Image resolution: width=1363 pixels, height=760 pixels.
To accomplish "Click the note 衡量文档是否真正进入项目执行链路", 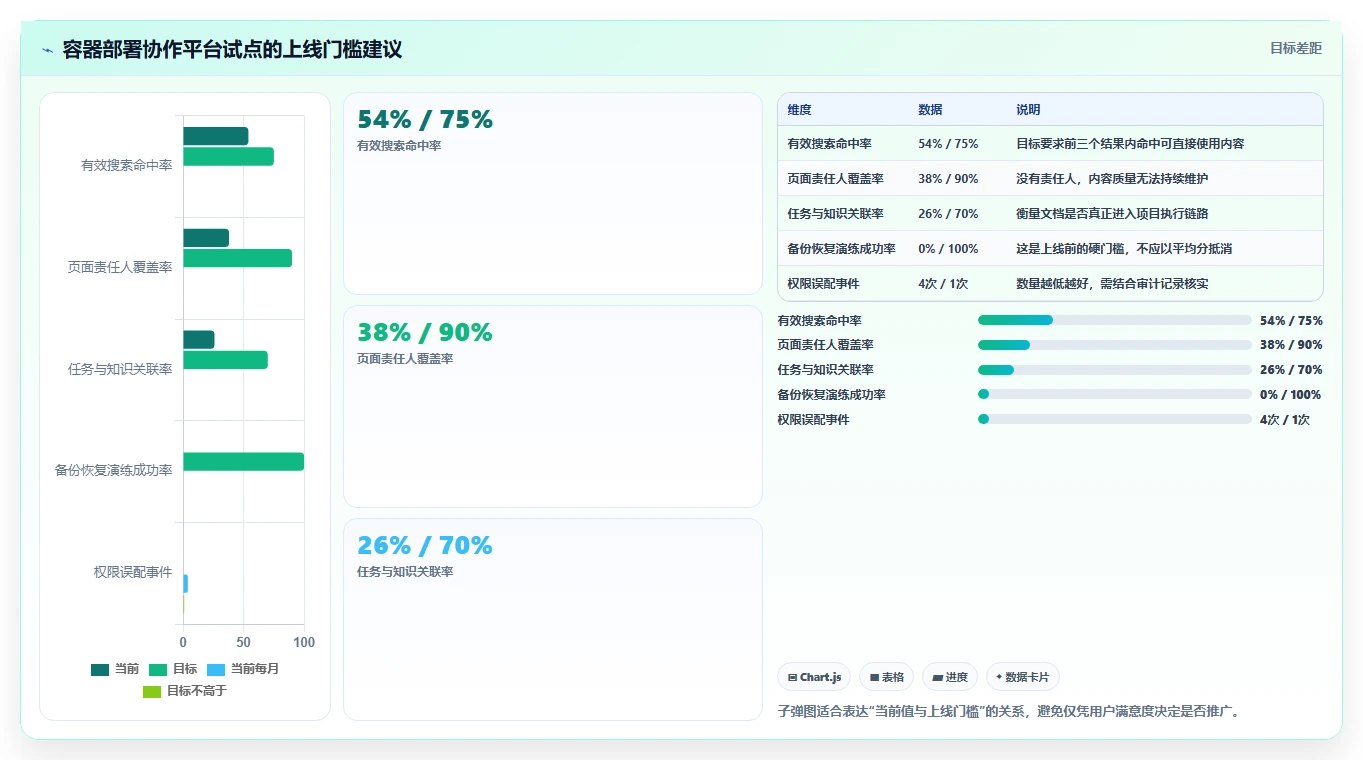I will [1112, 214].
